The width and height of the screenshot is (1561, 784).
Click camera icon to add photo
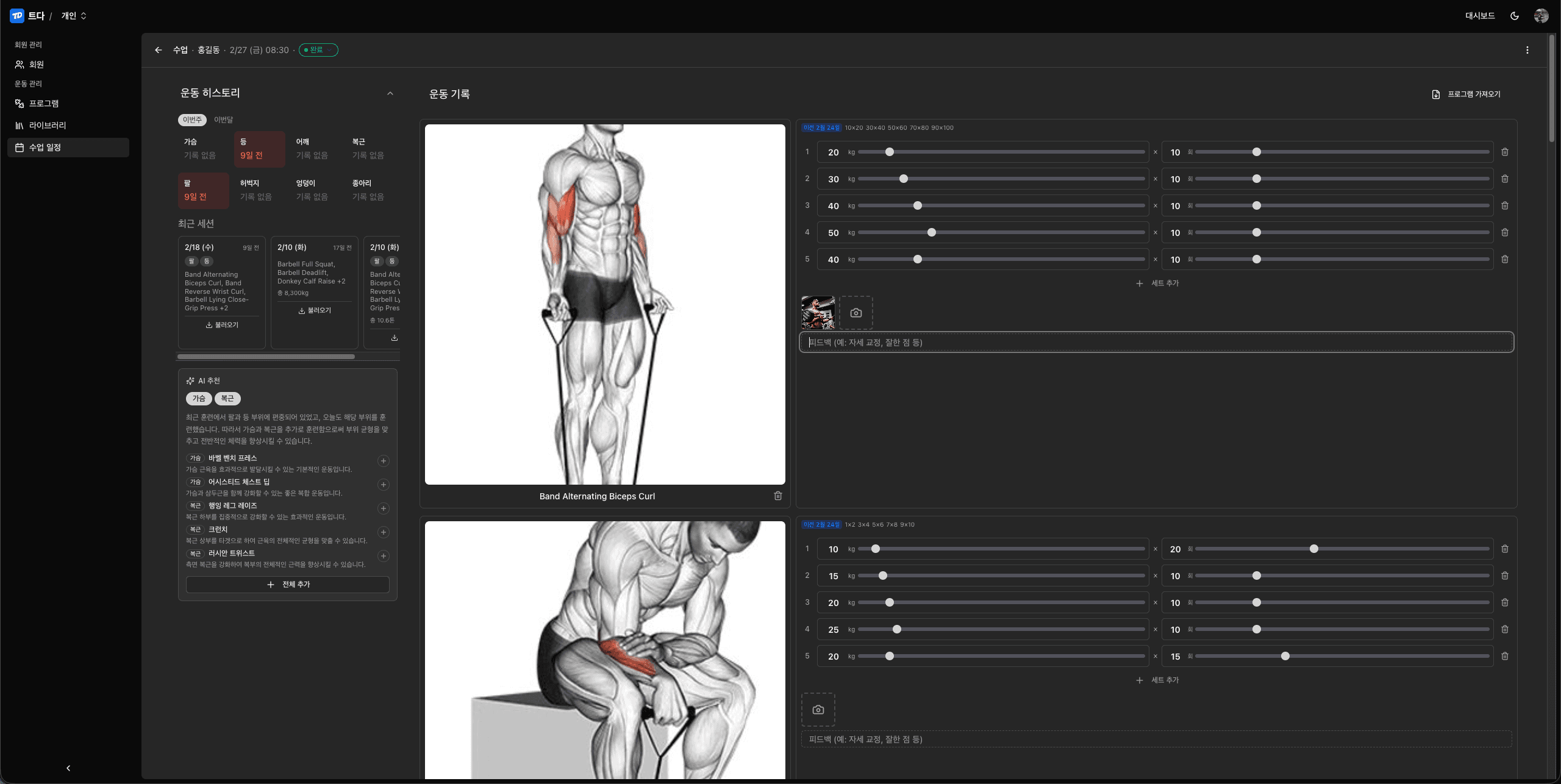pyautogui.click(x=856, y=313)
